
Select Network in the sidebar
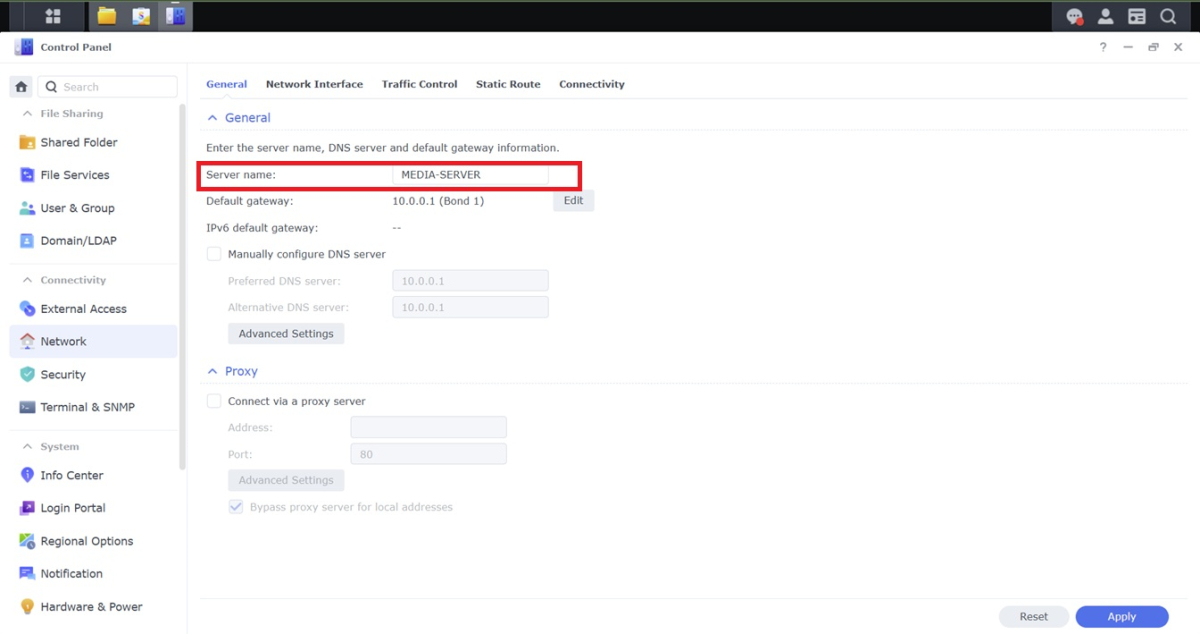pyautogui.click(x=93, y=341)
